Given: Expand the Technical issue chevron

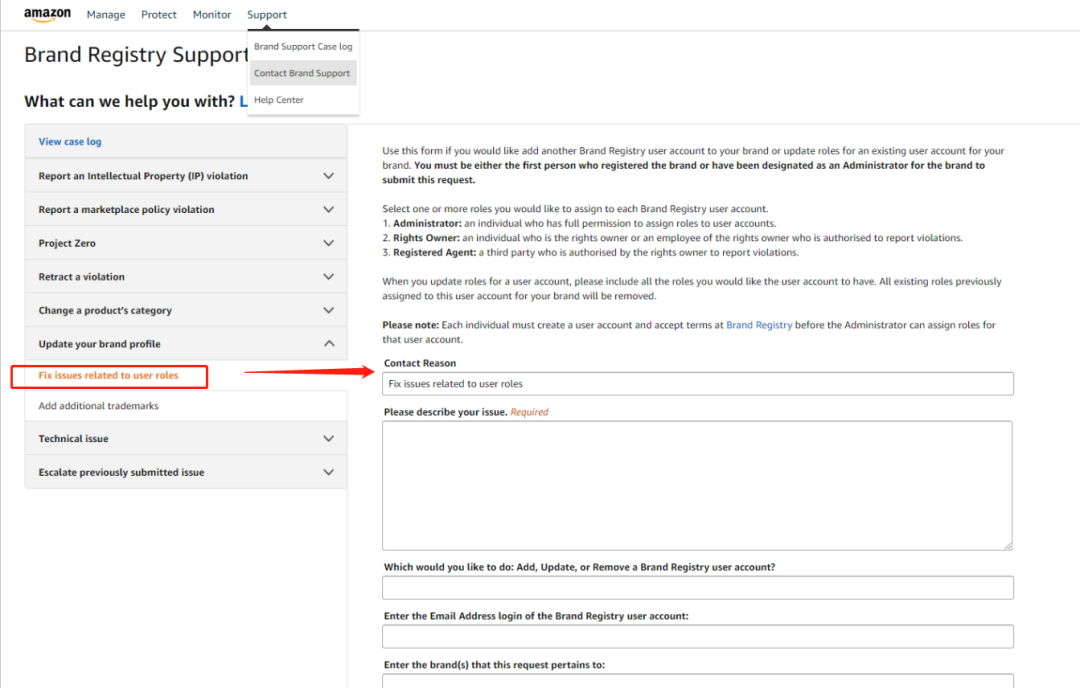Looking at the screenshot, I should [329, 439].
